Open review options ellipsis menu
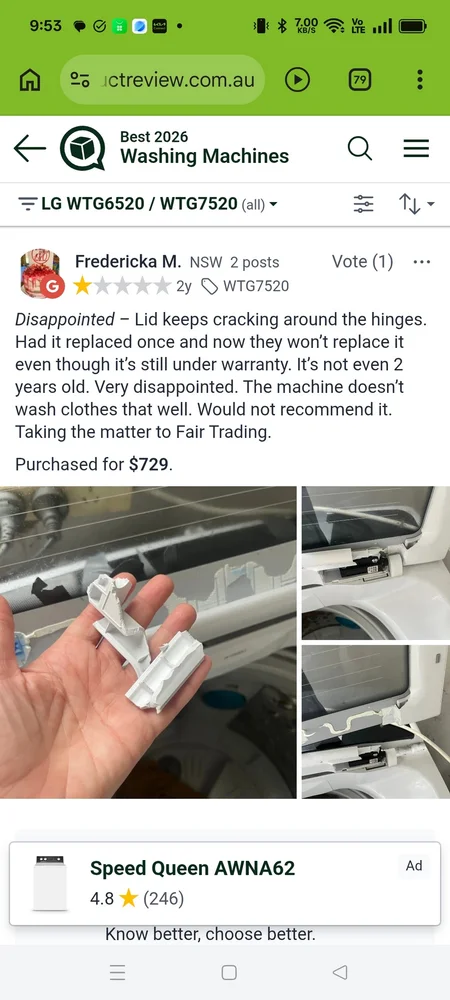This screenshot has width=450, height=1000. click(x=422, y=261)
